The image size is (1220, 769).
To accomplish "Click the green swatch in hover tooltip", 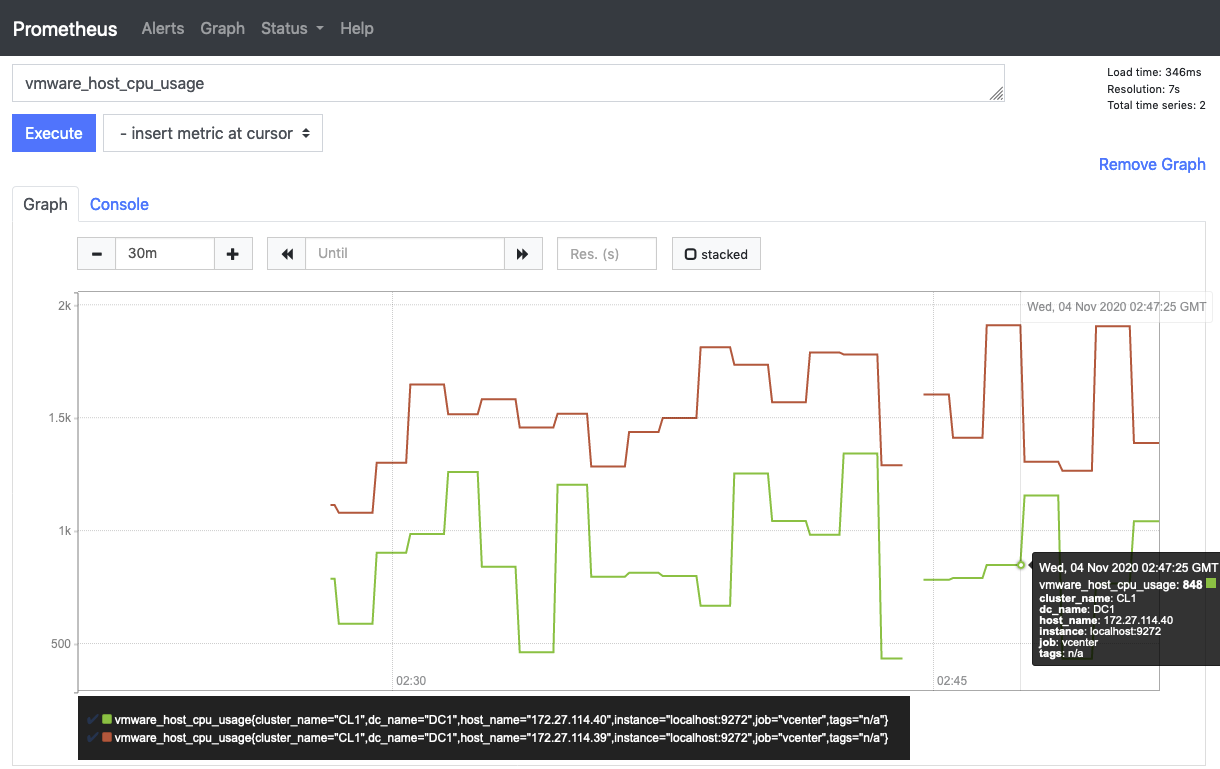I will coord(1212,583).
